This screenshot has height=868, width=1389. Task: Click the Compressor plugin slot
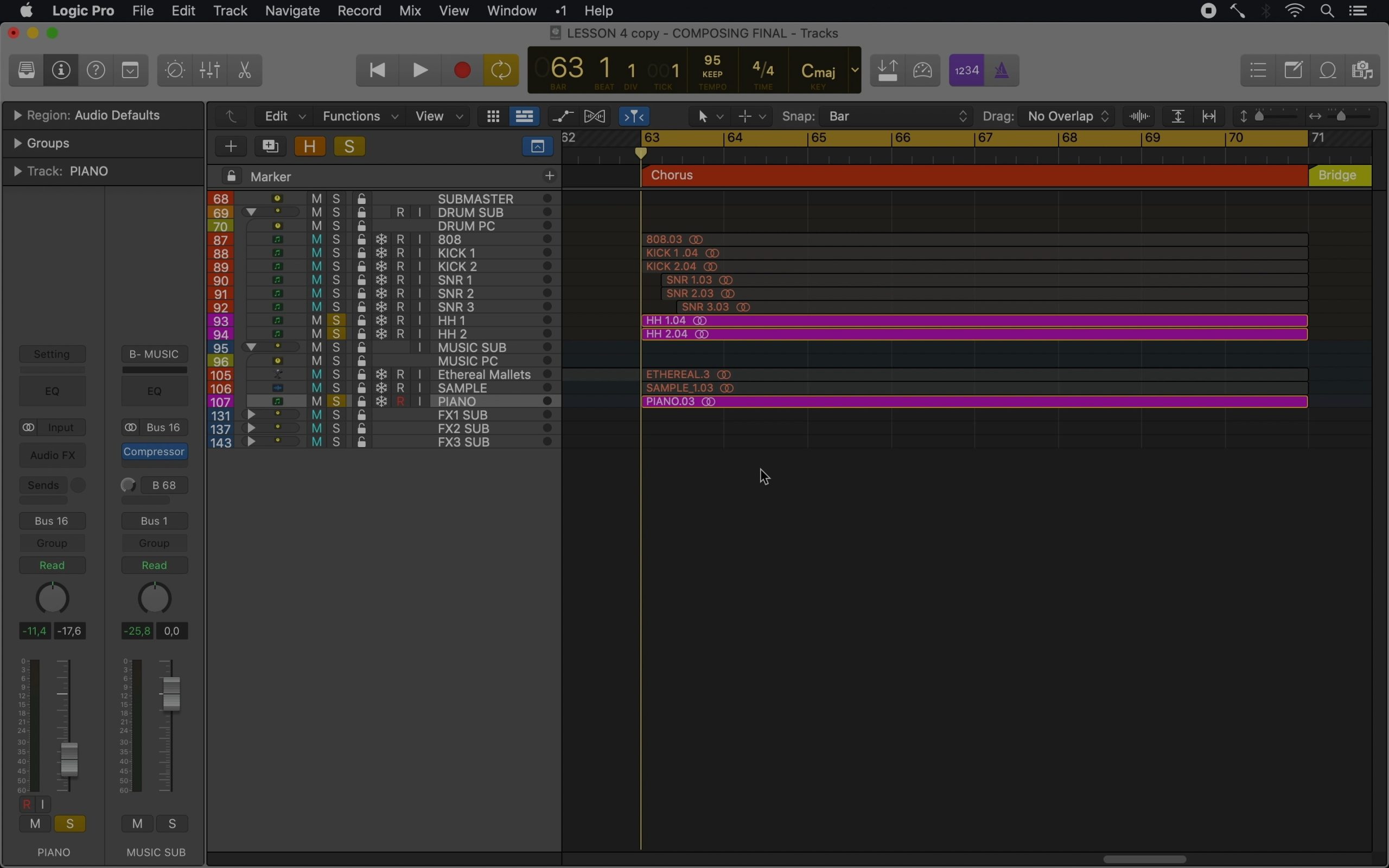154,452
